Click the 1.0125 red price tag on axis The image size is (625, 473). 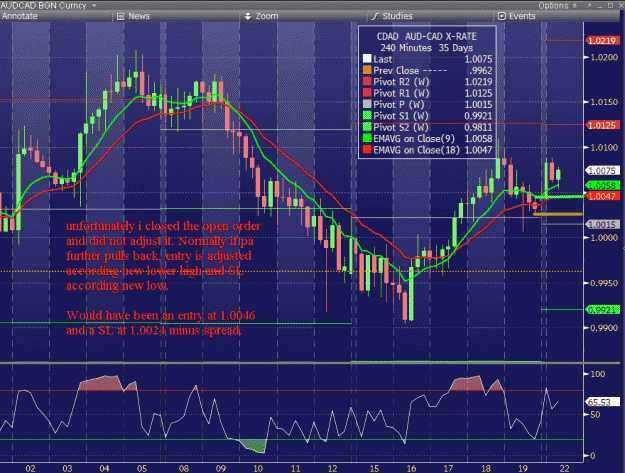(x=602, y=125)
